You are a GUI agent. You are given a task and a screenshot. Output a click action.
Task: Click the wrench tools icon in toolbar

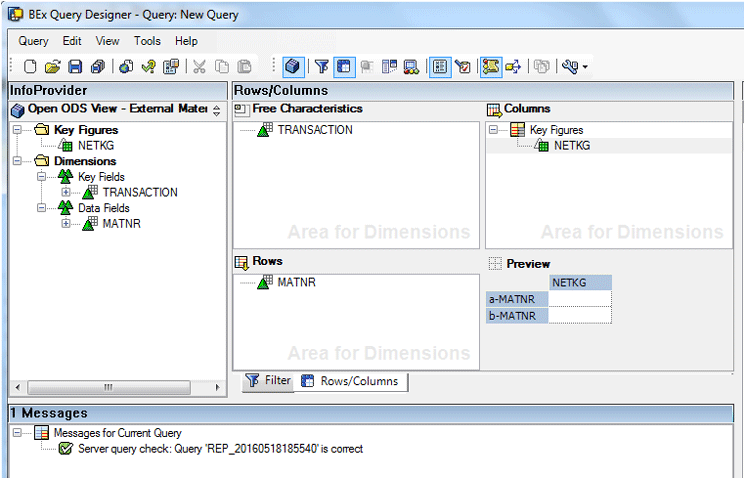pos(571,67)
